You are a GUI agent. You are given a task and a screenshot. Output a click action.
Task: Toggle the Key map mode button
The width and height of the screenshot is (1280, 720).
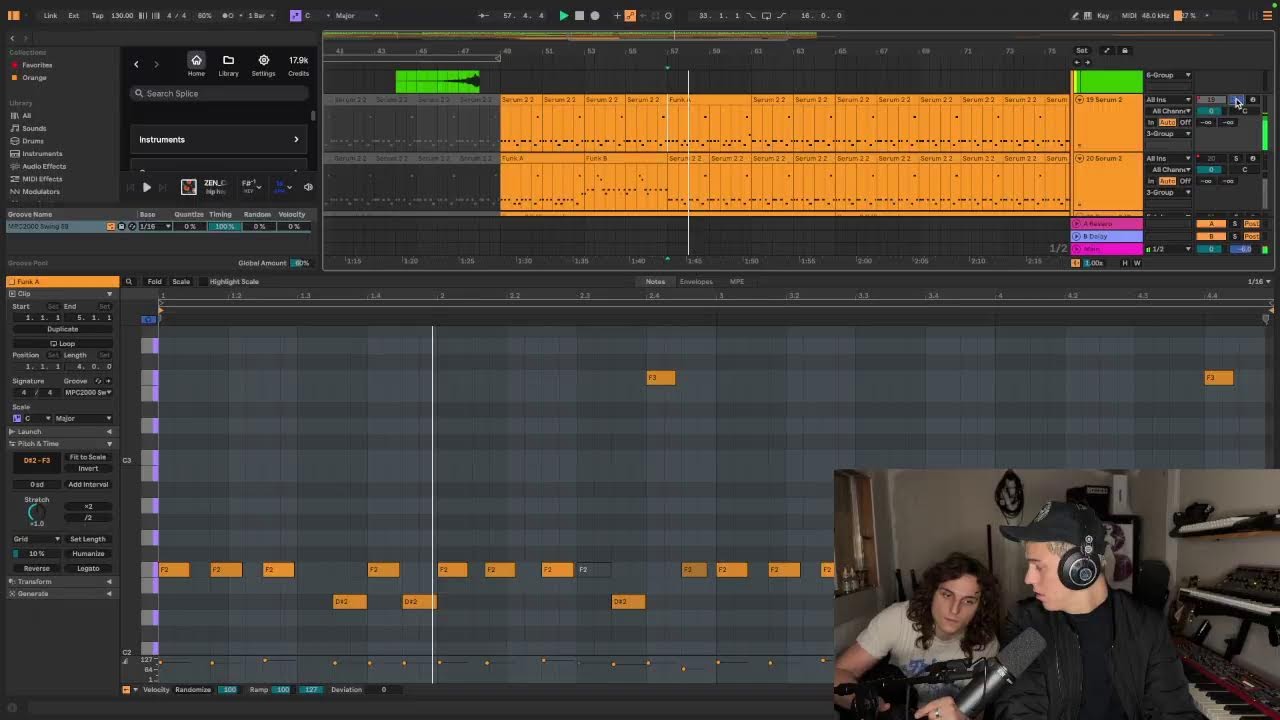click(1103, 15)
